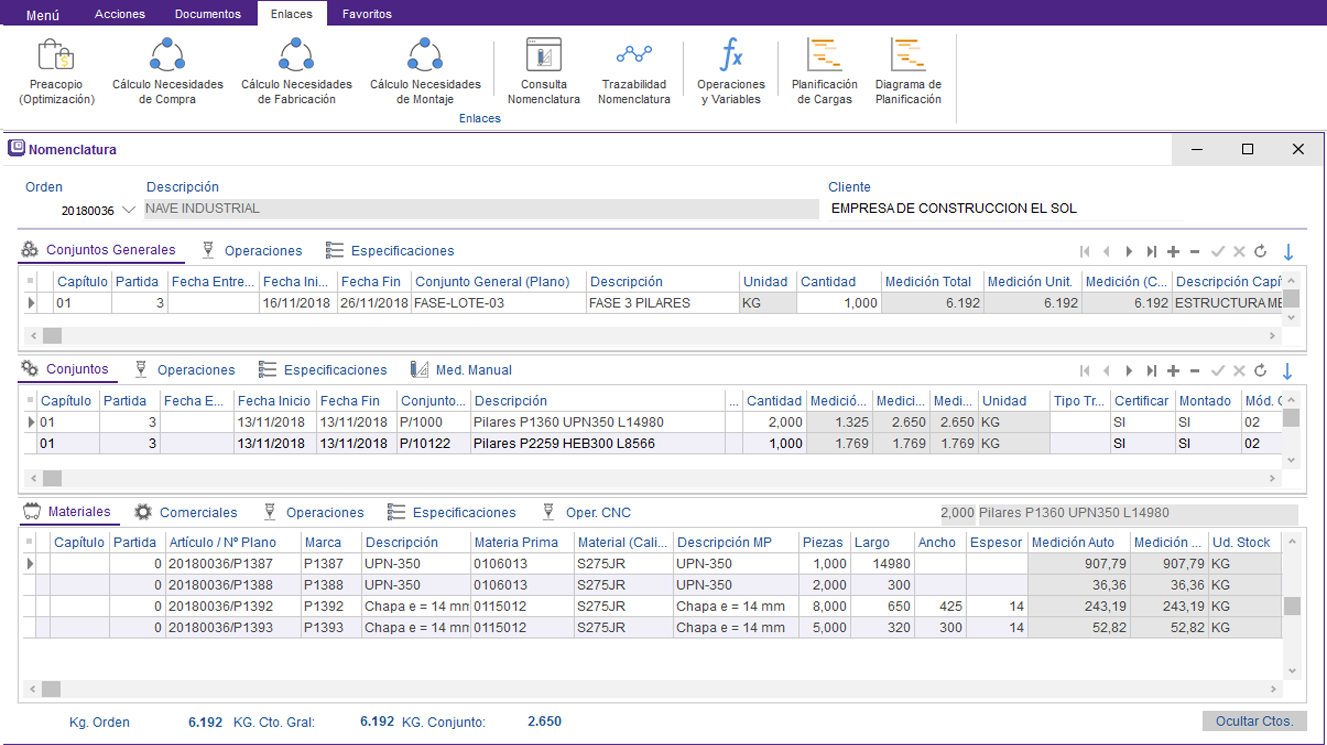Open the Acciones ribbon tab

click(x=120, y=14)
